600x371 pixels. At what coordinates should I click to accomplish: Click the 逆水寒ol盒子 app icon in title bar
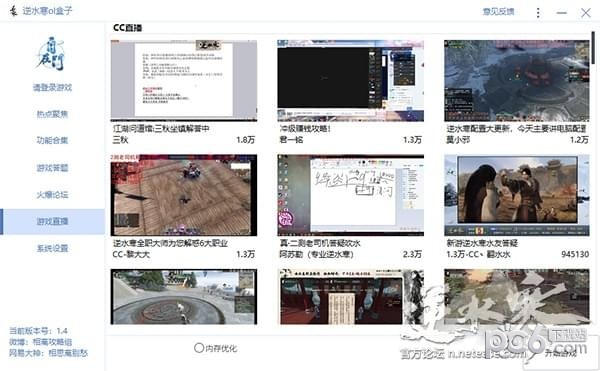tap(14, 11)
